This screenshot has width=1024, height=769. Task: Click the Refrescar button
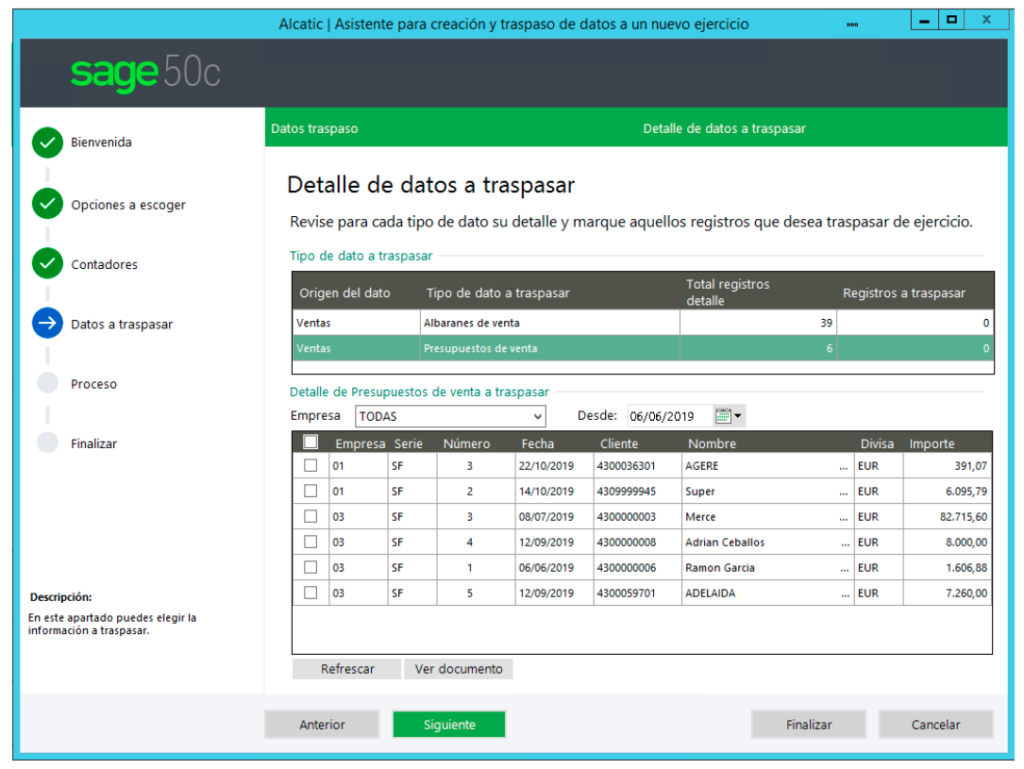(x=347, y=669)
